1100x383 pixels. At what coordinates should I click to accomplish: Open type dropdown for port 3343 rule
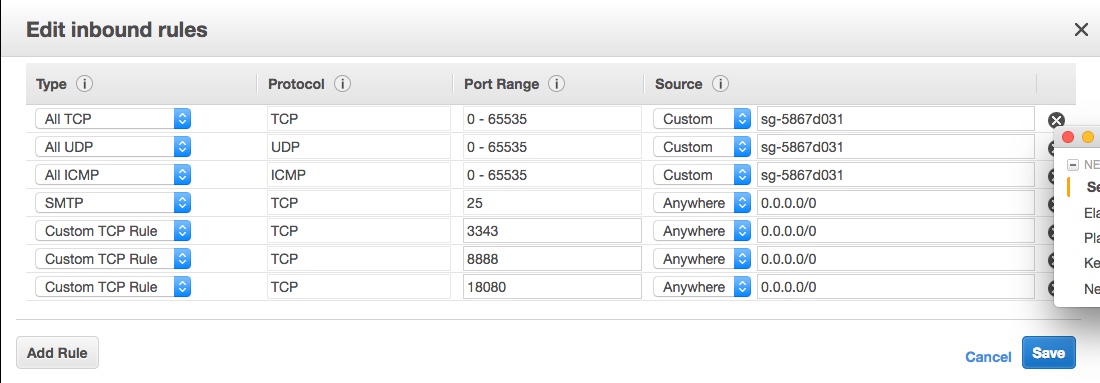113,231
